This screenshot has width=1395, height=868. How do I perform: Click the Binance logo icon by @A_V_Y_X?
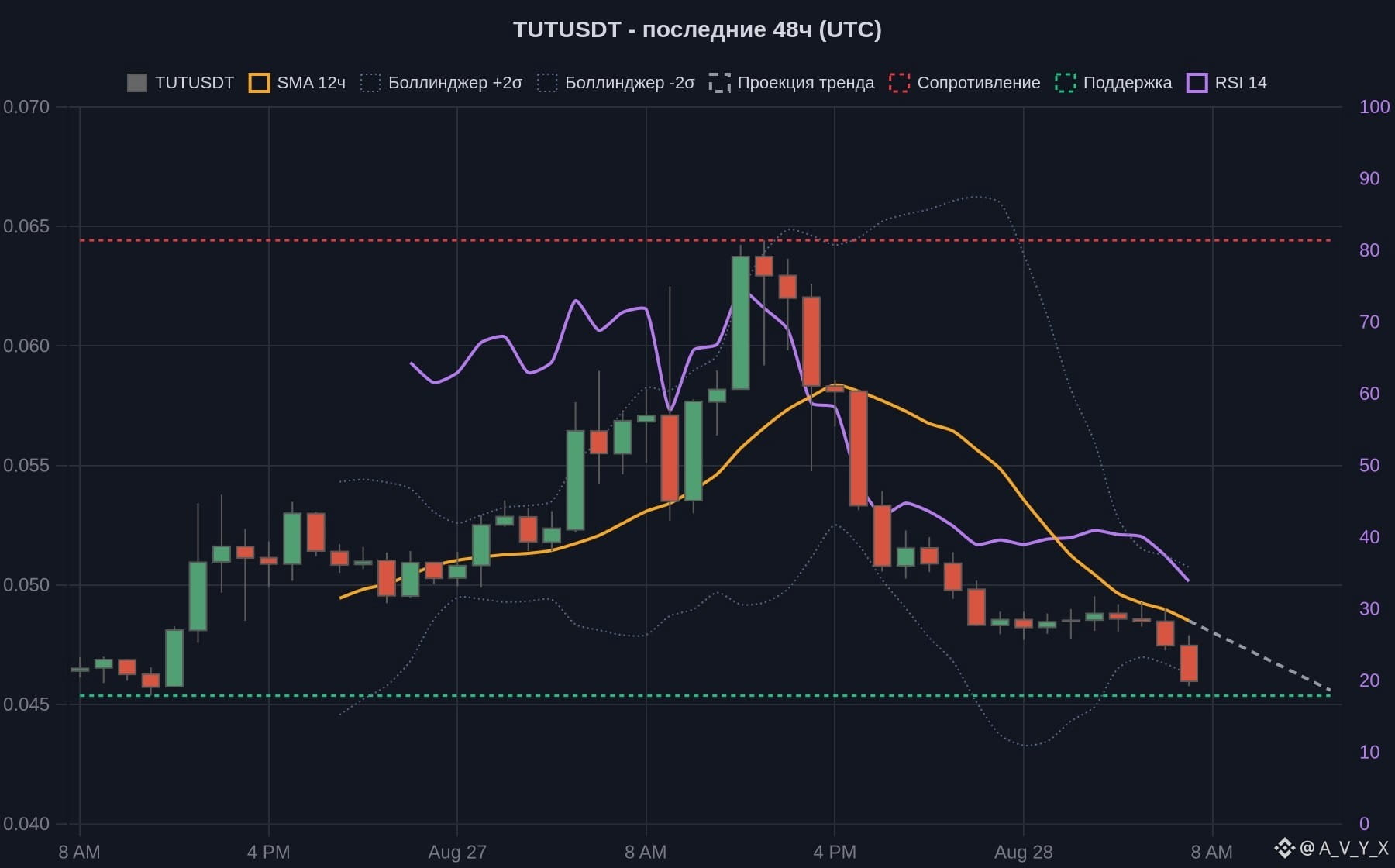coord(1284,848)
